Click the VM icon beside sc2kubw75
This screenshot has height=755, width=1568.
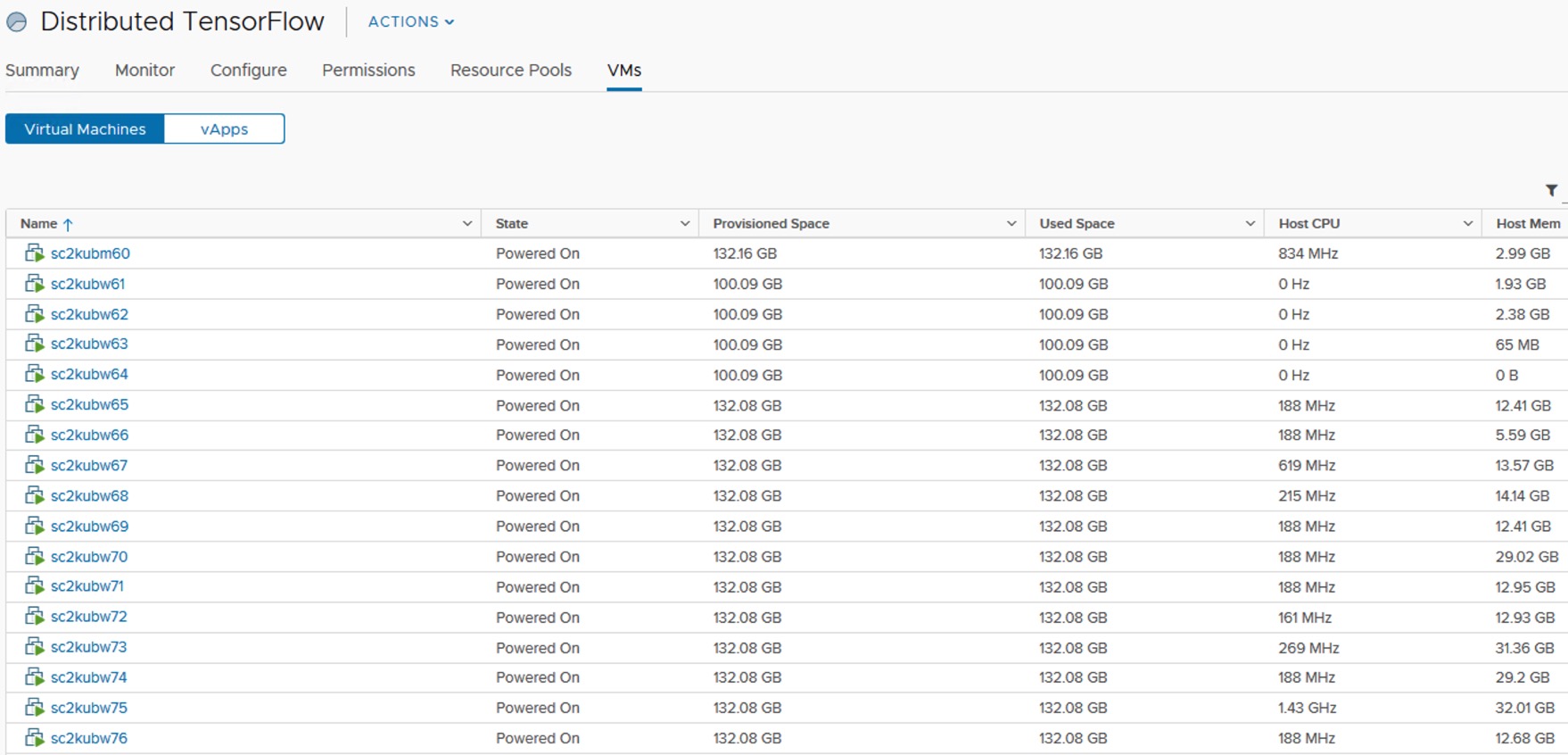[x=34, y=708]
